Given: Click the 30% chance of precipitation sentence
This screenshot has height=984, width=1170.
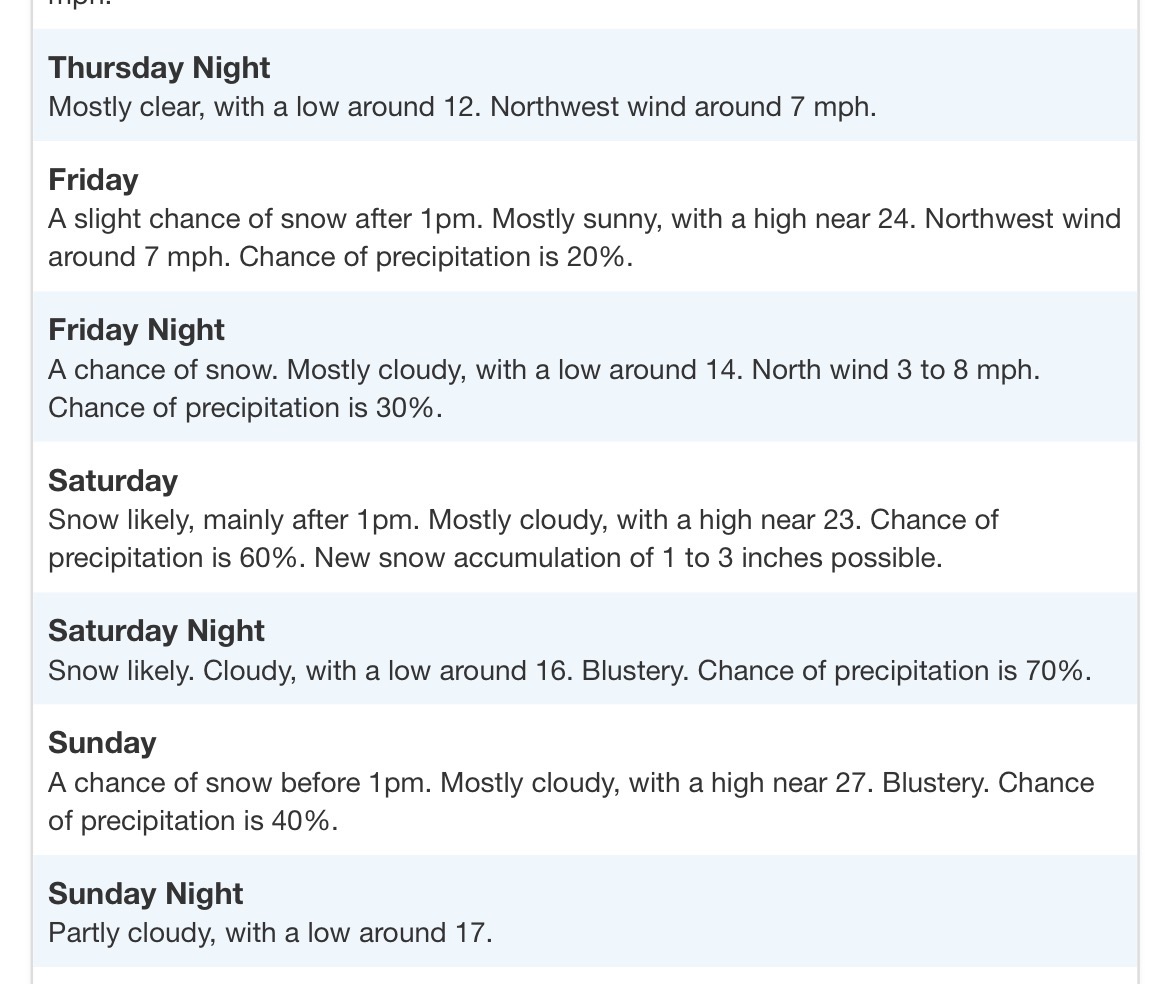Looking at the screenshot, I should tap(244, 408).
